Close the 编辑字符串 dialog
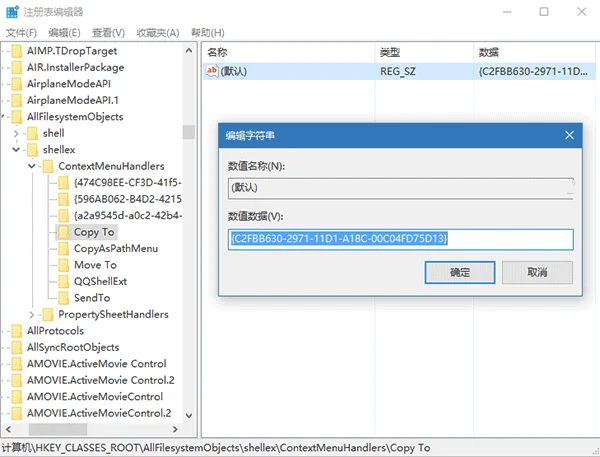The height and width of the screenshot is (457, 600). coord(569,135)
